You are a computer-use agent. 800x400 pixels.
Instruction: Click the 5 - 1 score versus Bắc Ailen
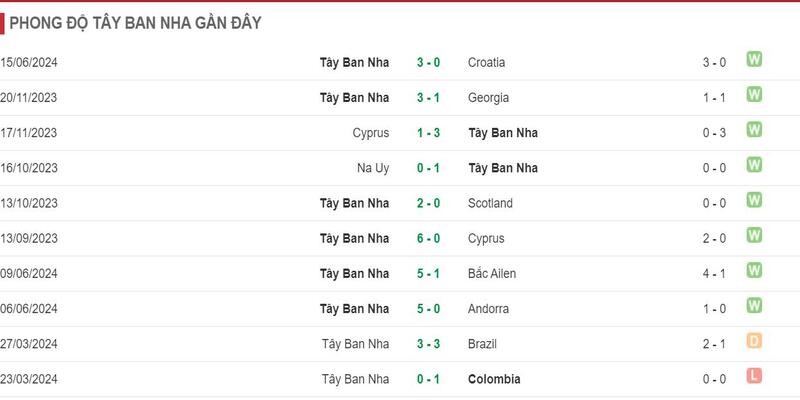tap(428, 274)
